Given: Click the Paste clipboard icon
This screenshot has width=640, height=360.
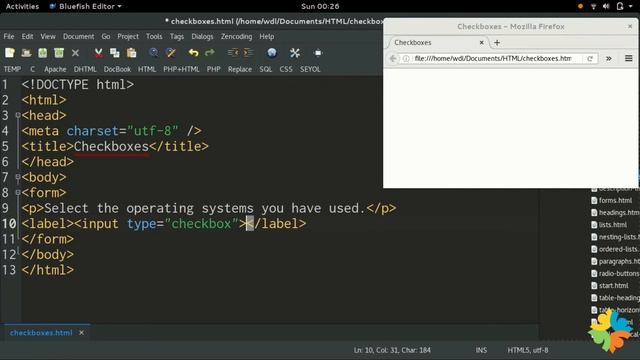Looking at the screenshot, I should click(x=131, y=53).
